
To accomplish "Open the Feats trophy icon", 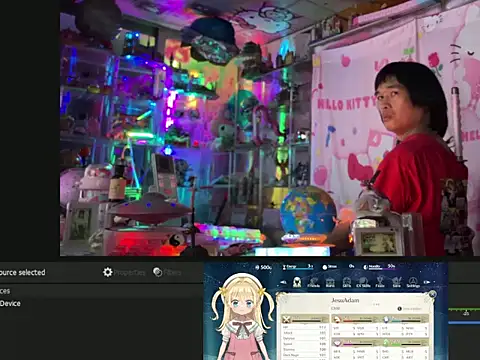I will (x=380, y=283).
